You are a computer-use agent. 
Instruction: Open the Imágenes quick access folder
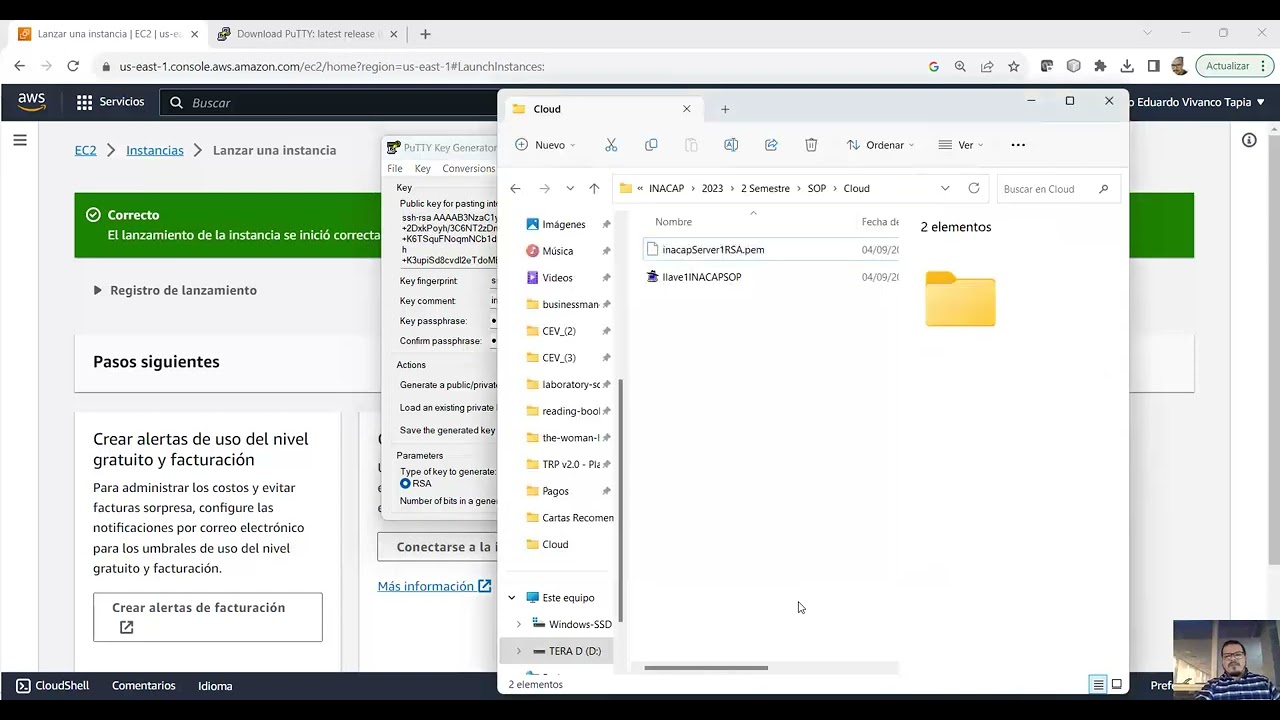(x=563, y=224)
